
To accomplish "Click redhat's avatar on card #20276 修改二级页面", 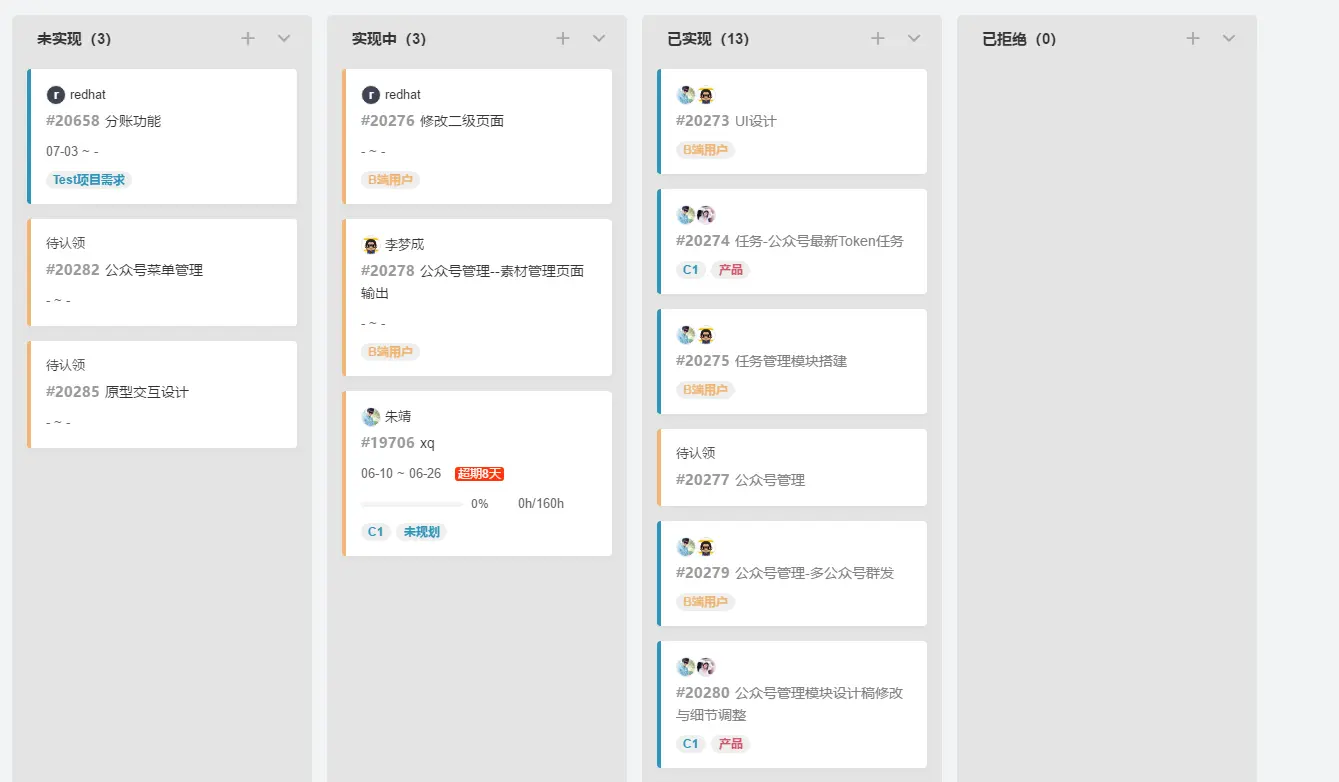I will tap(370, 94).
